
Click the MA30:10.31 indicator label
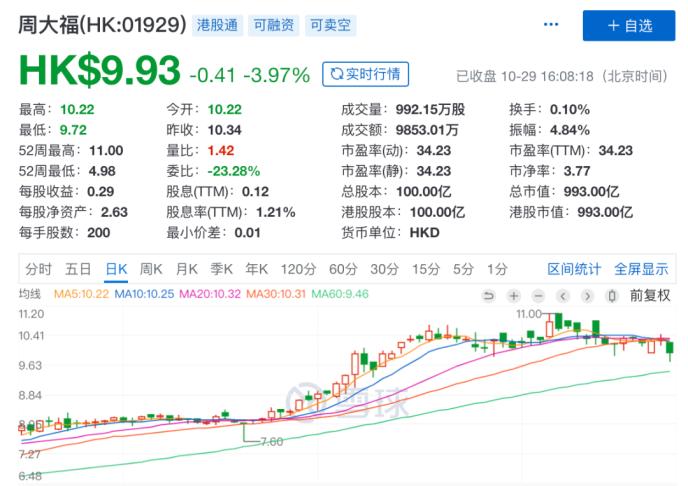click(276, 294)
